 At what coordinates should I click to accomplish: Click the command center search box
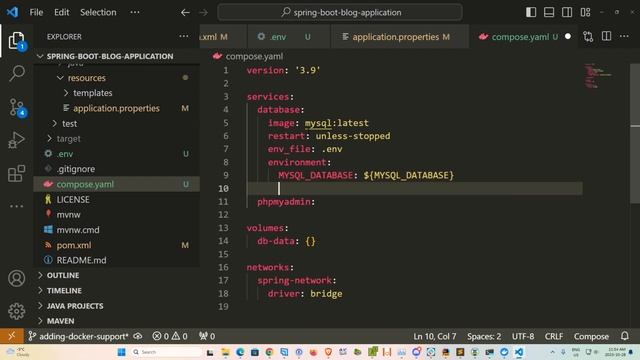click(x=340, y=12)
